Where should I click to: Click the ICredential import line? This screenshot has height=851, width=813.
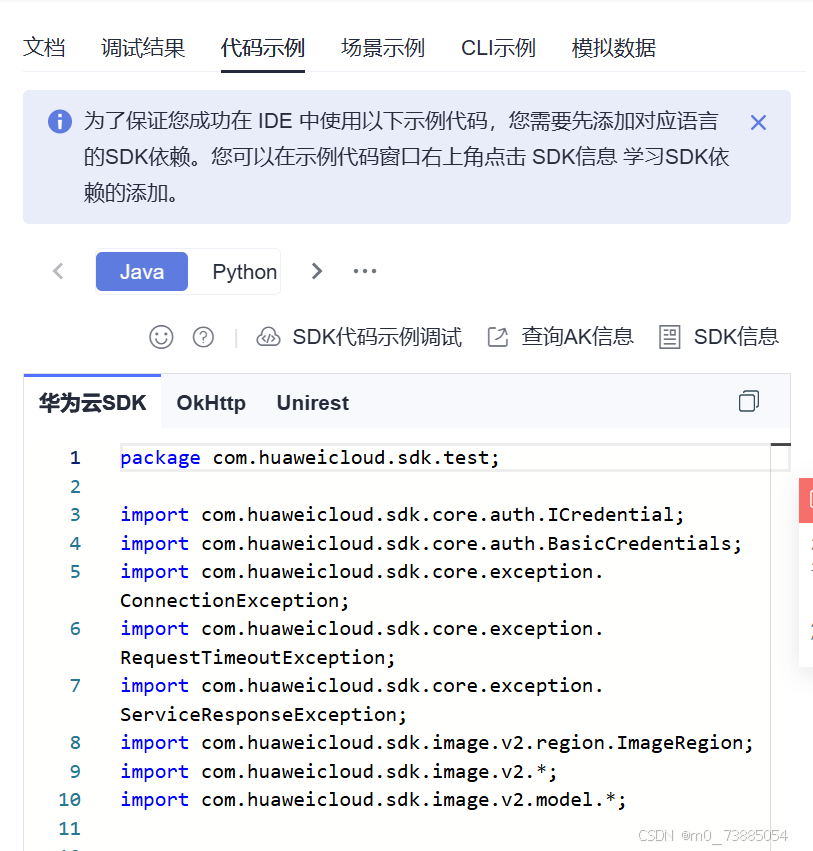click(402, 515)
